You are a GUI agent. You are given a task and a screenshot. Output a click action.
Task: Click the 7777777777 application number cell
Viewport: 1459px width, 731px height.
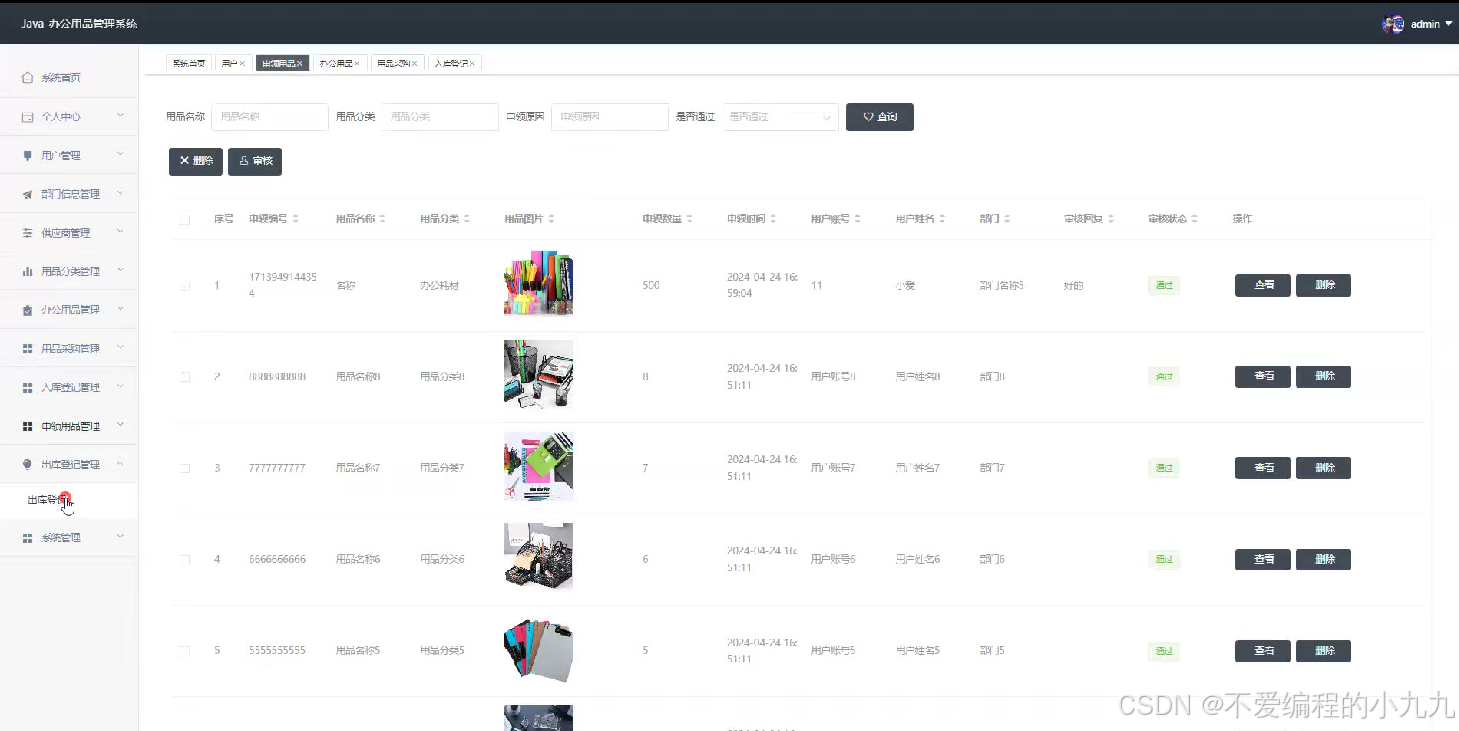coord(278,468)
